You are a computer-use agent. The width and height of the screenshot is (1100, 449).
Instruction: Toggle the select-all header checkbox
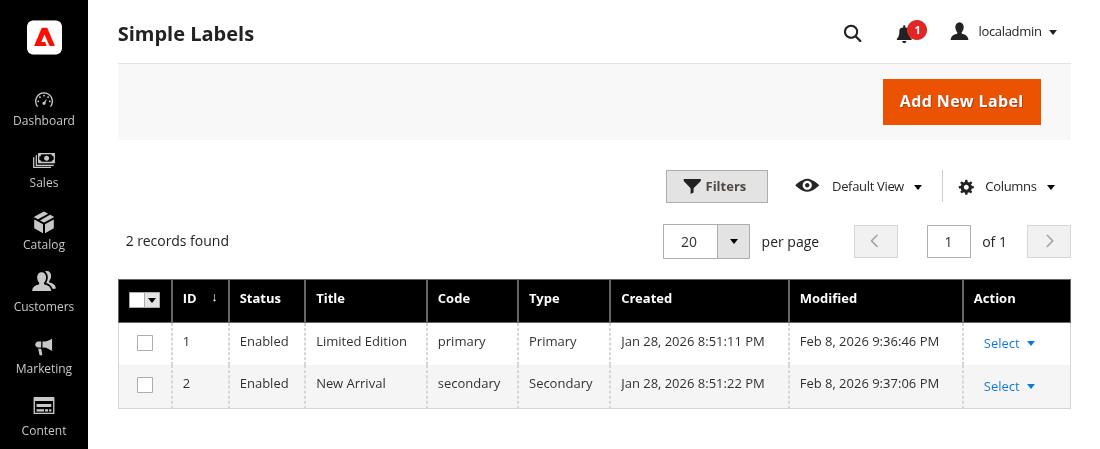[x=138, y=300]
